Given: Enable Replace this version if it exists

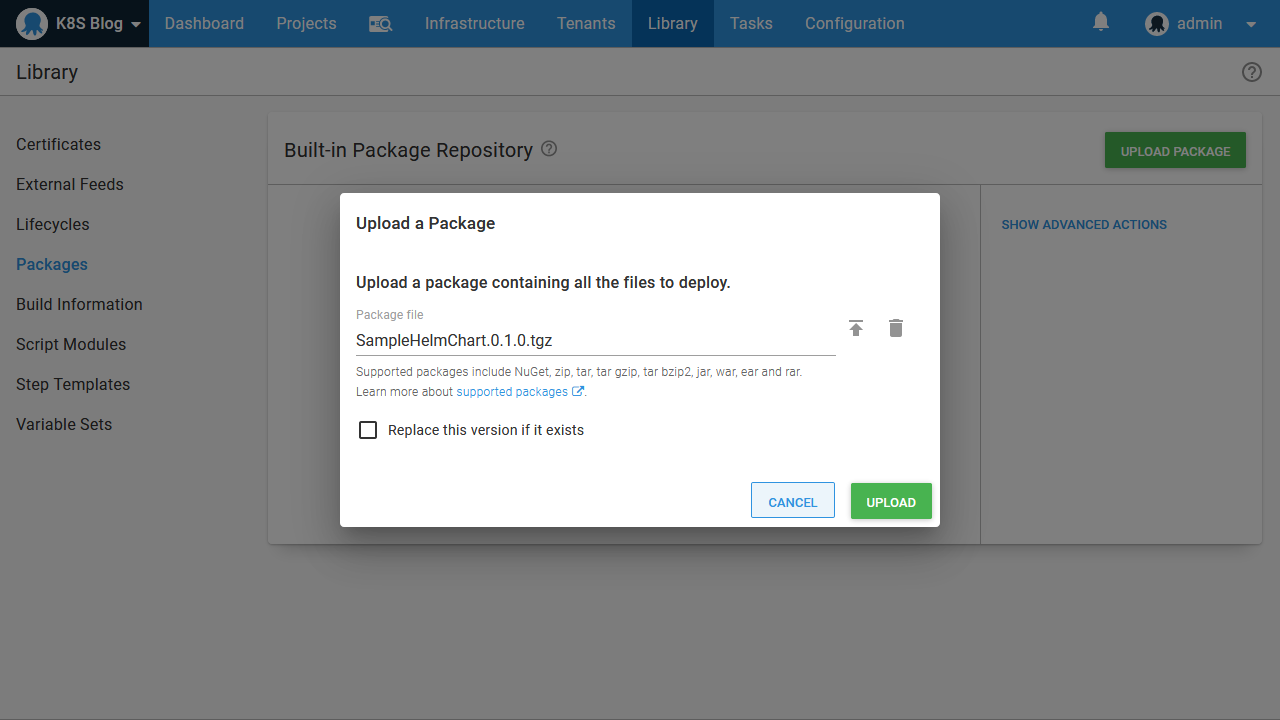Looking at the screenshot, I should (x=368, y=430).
